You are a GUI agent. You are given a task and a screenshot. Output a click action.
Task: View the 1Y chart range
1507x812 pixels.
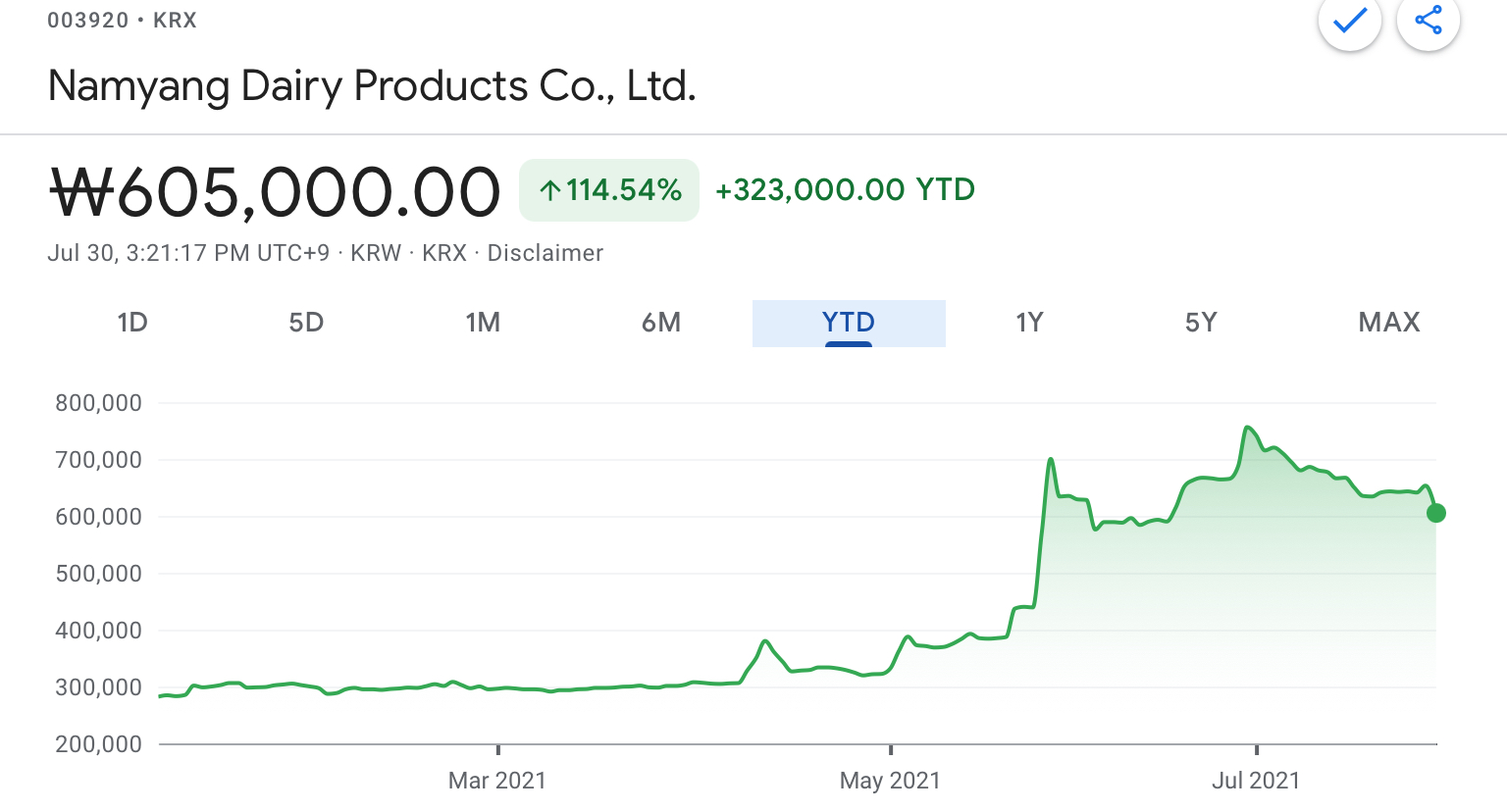click(x=1029, y=323)
